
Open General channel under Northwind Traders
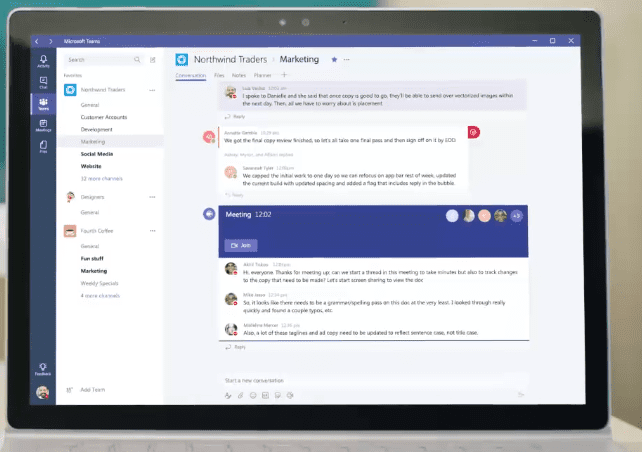click(90, 105)
